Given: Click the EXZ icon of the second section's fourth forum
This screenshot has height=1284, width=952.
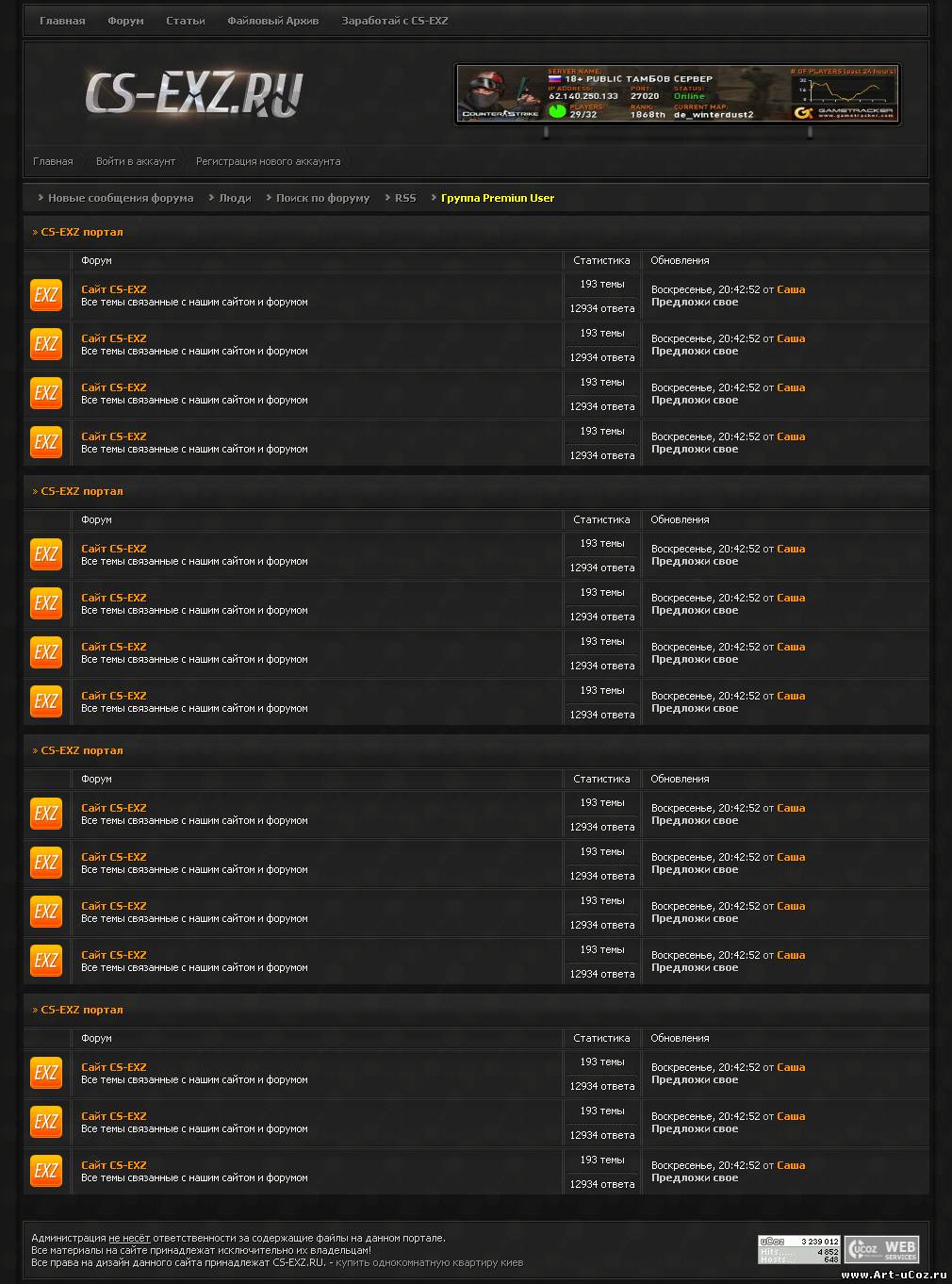Looking at the screenshot, I should click(x=46, y=701).
